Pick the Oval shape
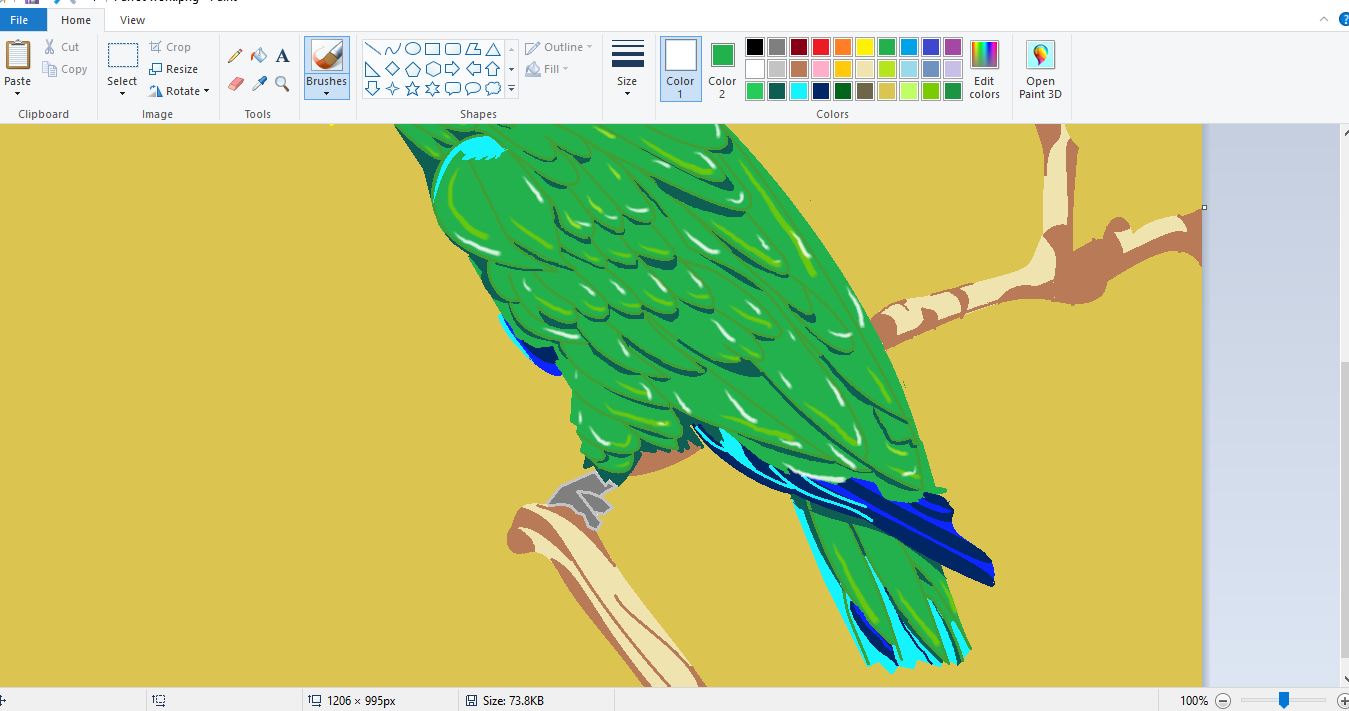 pyautogui.click(x=412, y=49)
